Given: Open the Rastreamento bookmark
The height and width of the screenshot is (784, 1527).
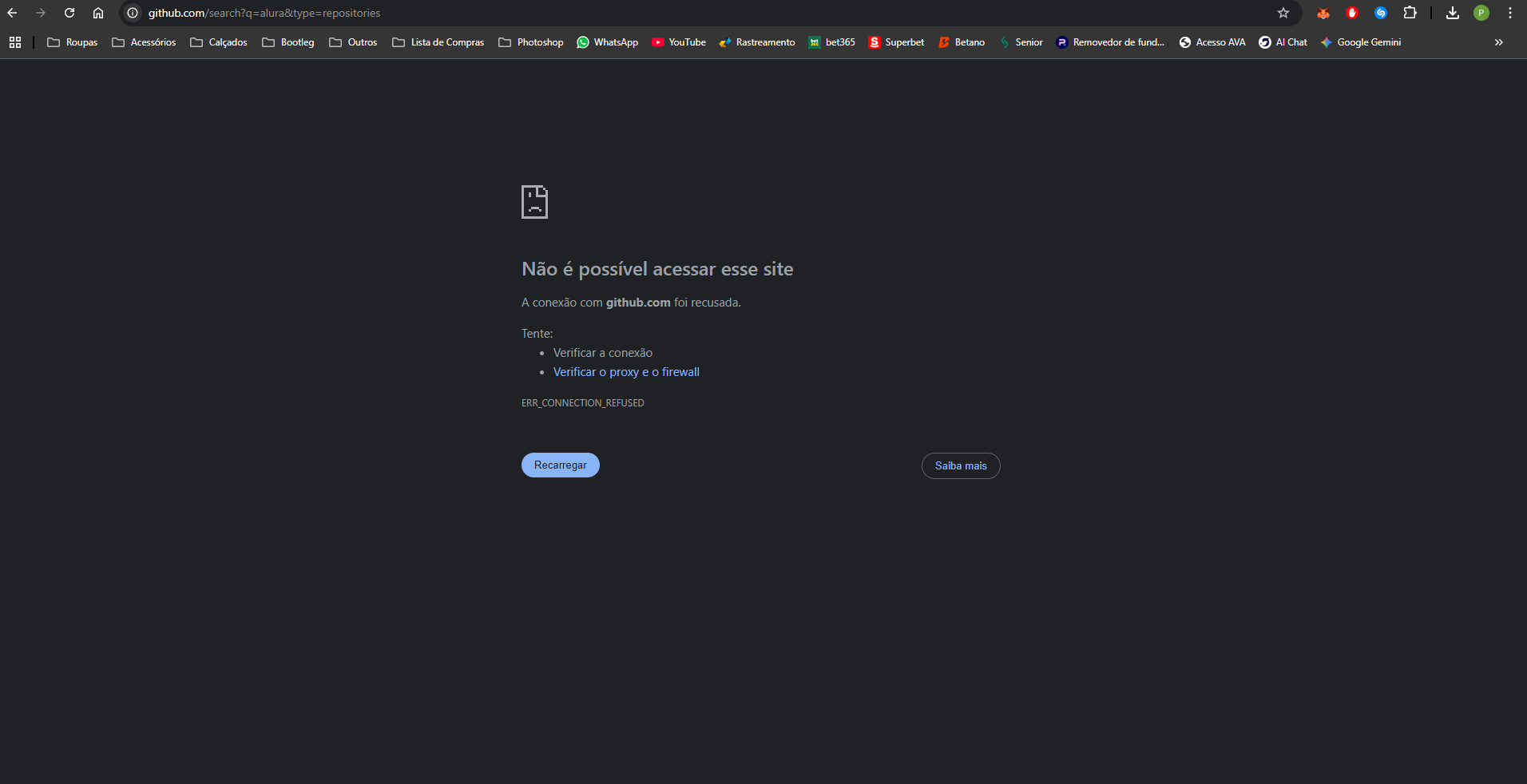Looking at the screenshot, I should (x=757, y=42).
